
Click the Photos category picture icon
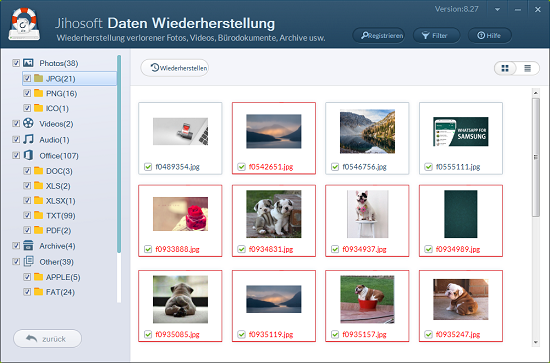coord(28,63)
